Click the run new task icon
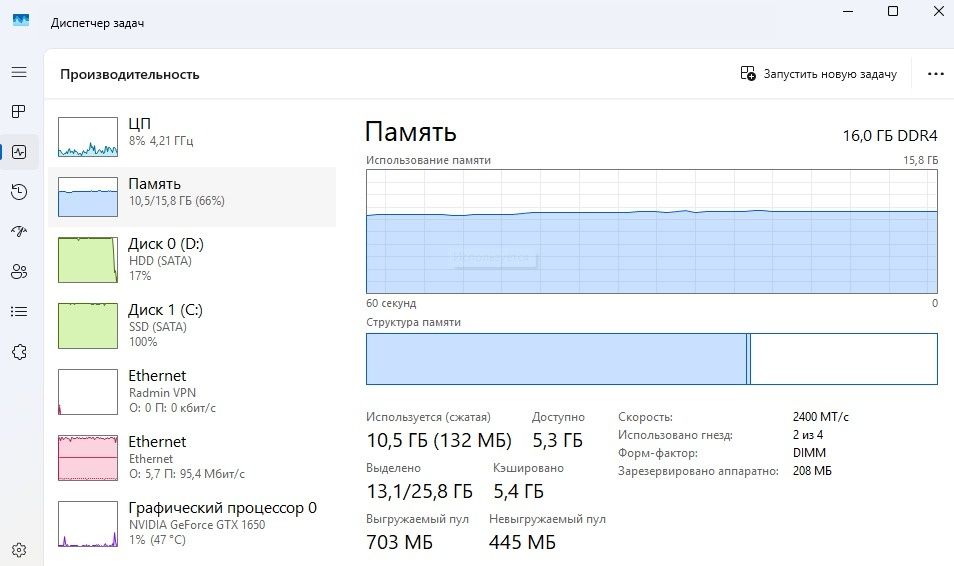The height and width of the screenshot is (566, 954). [x=748, y=74]
